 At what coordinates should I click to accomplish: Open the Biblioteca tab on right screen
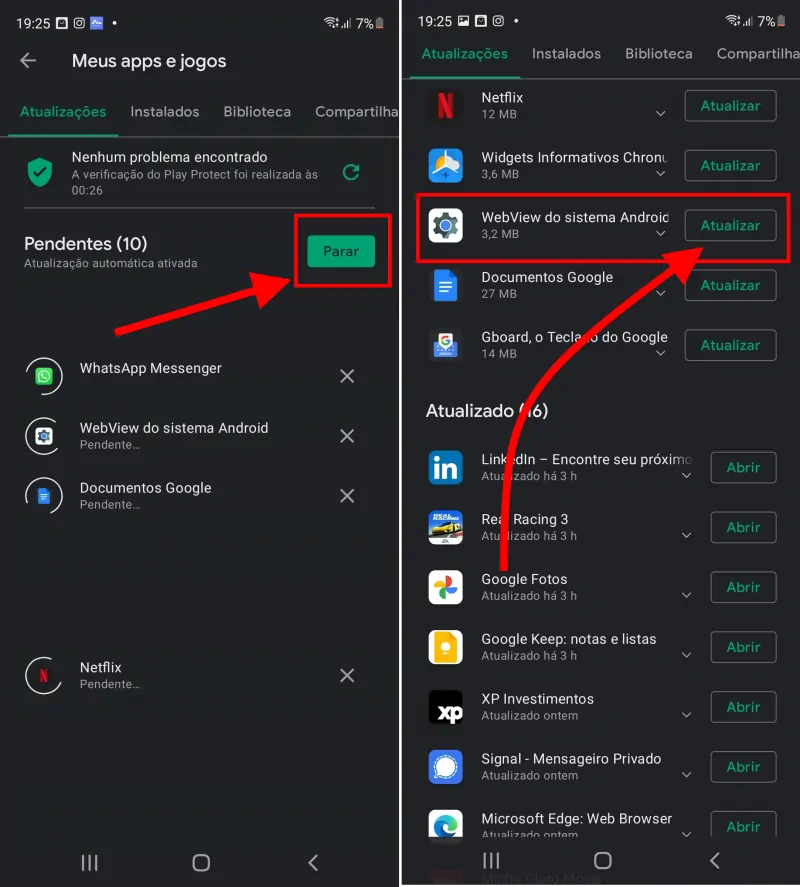pos(659,54)
